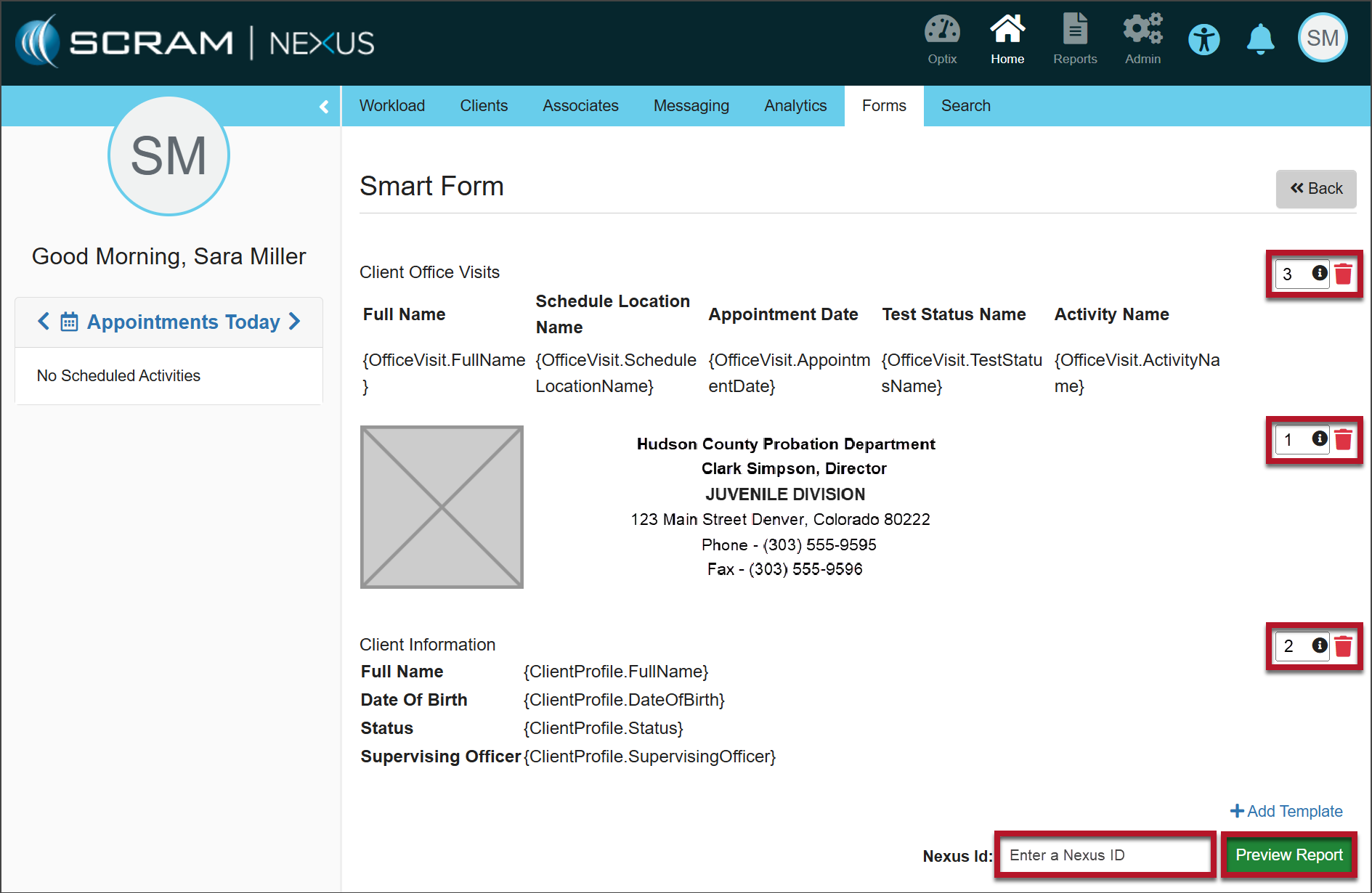
Task: Open the Analytics tab
Action: [795, 106]
